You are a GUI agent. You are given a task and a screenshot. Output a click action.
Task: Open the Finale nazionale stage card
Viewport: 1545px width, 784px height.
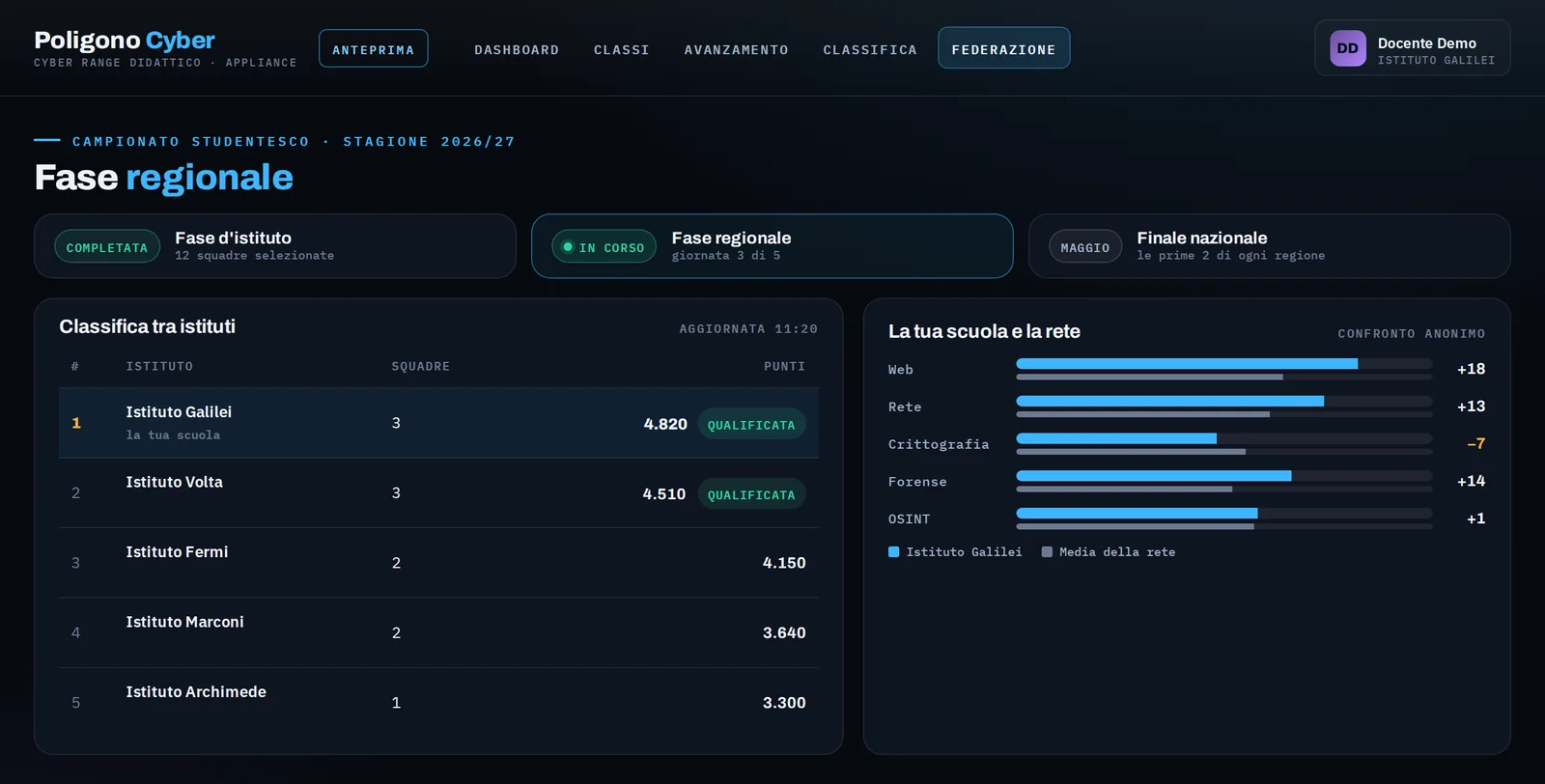pyautogui.click(x=1269, y=246)
